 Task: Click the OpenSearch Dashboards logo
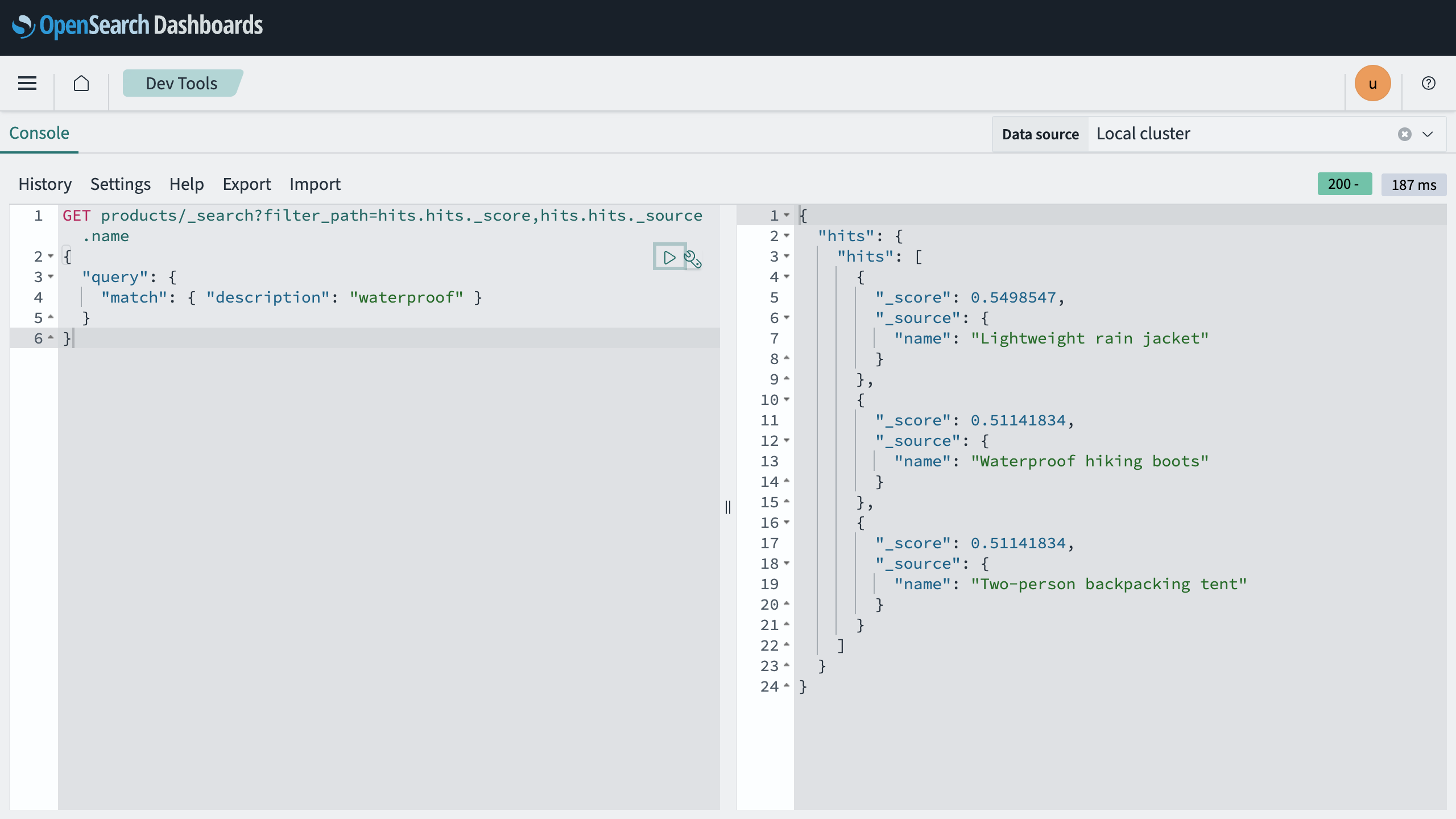coord(137,26)
